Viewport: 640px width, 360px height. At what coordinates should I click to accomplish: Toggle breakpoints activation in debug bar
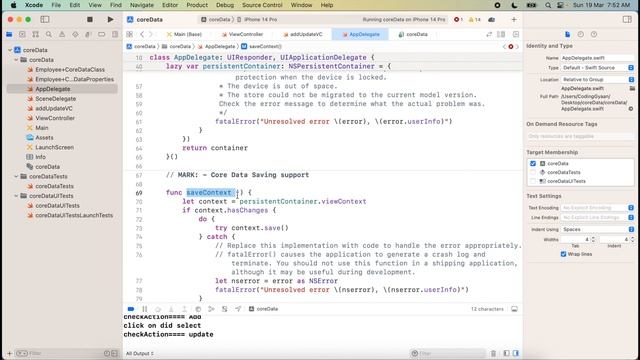point(131,309)
